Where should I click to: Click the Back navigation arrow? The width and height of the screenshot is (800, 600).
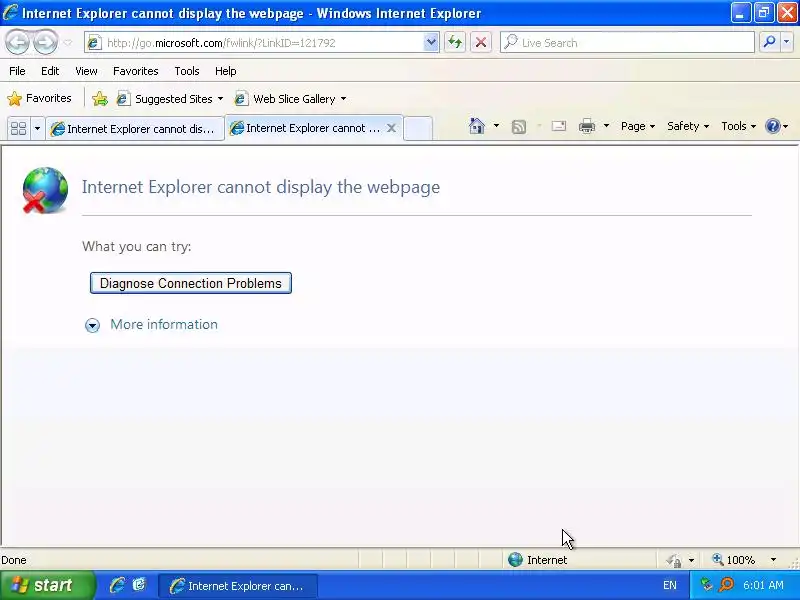pyautogui.click(x=17, y=42)
